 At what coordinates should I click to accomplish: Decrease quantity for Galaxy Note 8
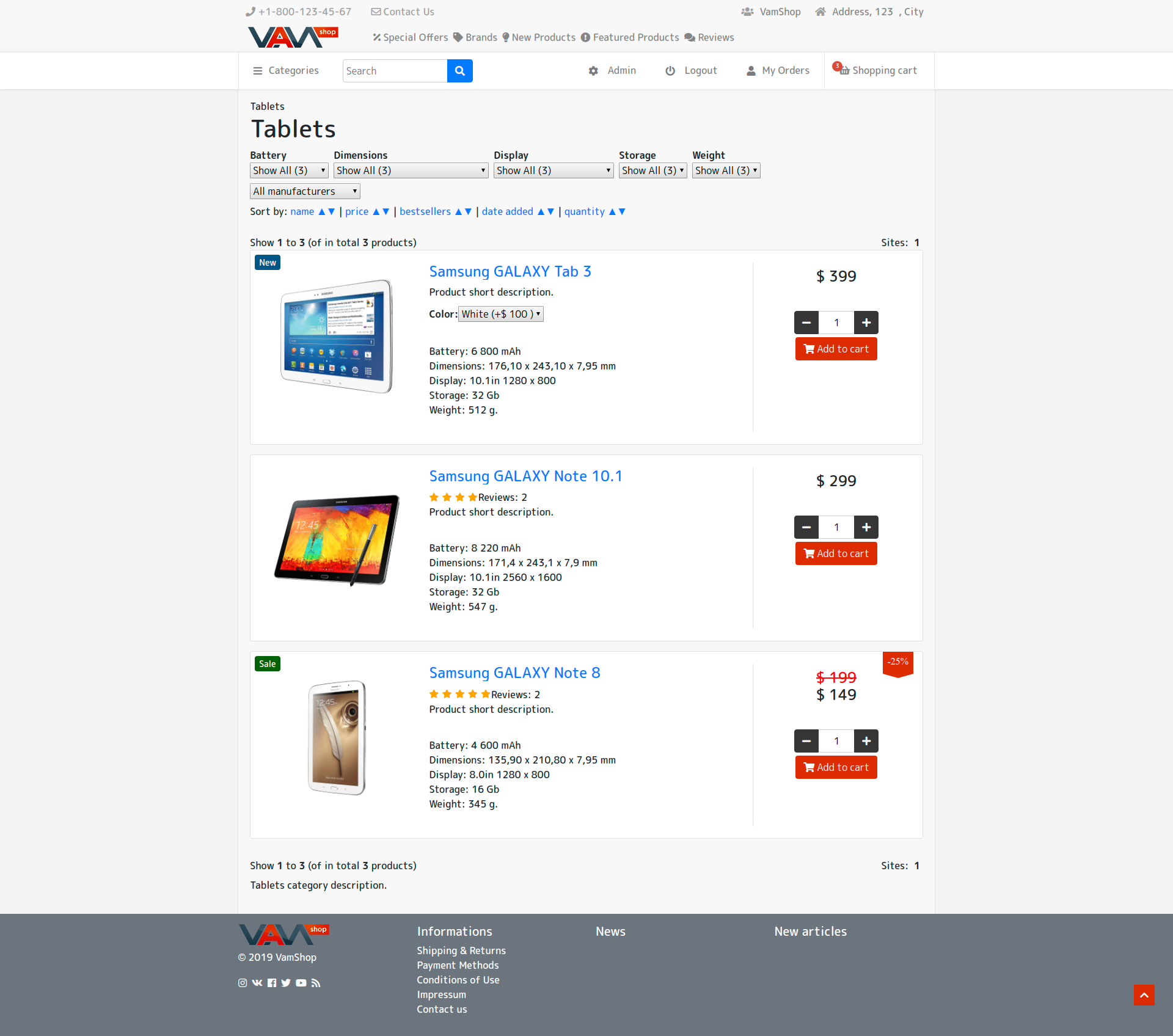(806, 741)
